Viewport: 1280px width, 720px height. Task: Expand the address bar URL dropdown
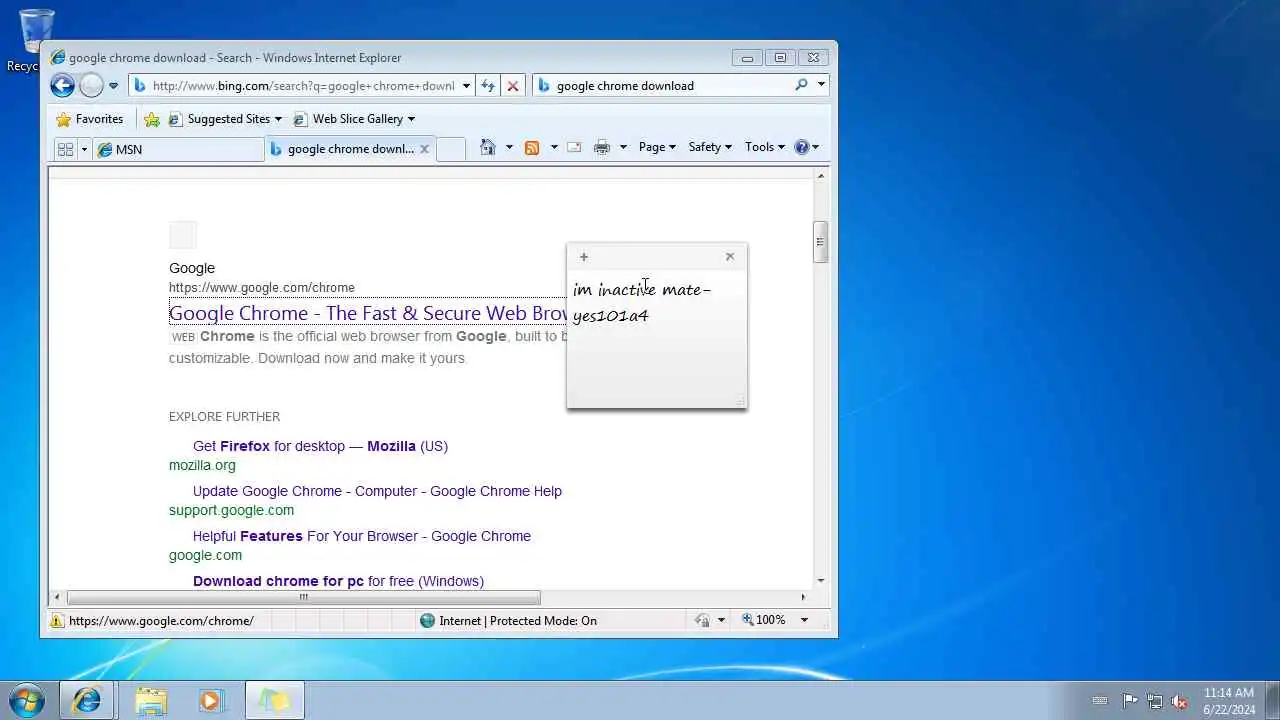(x=466, y=86)
